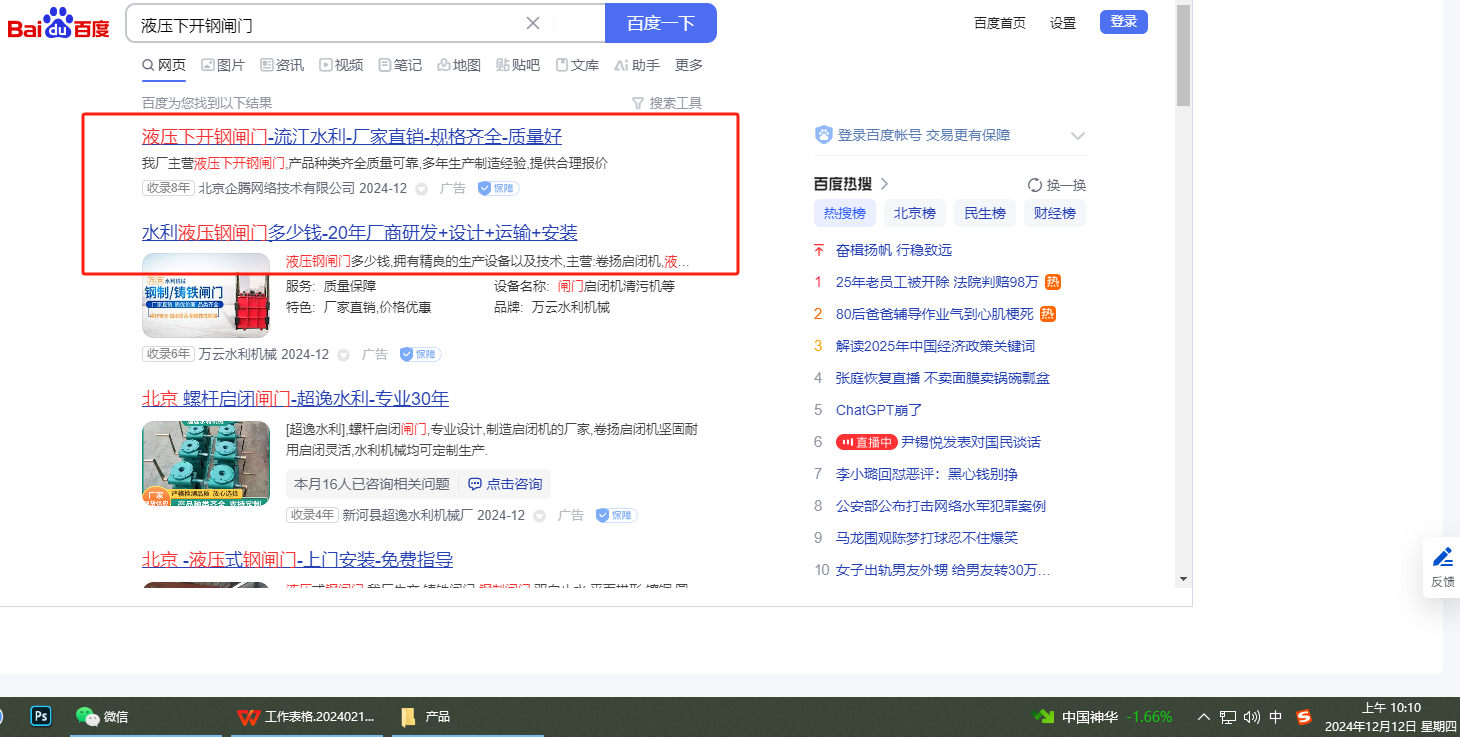This screenshot has height=737, width=1460.
Task: Open live item 尹锡悦发表对国民谈话
Action: pos(971,442)
